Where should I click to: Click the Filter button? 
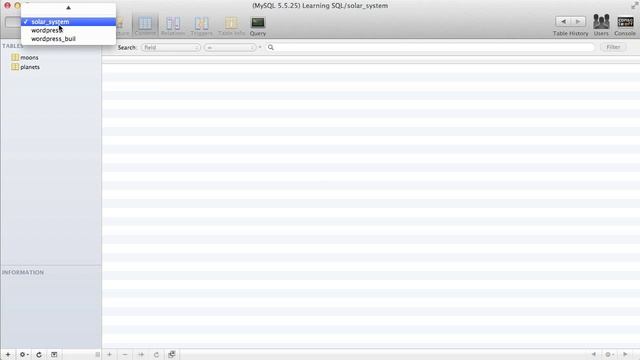pyautogui.click(x=613, y=47)
